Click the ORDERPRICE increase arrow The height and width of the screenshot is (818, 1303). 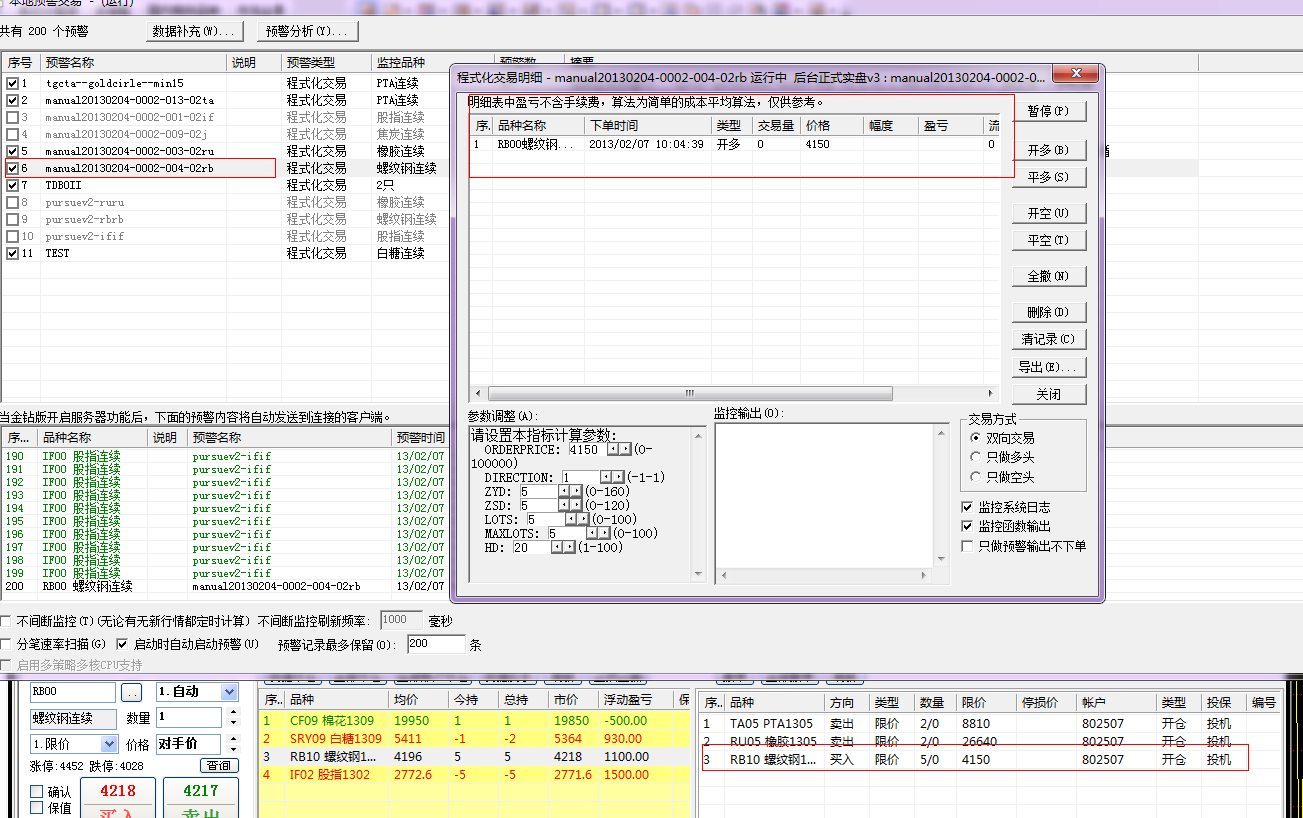click(x=625, y=450)
